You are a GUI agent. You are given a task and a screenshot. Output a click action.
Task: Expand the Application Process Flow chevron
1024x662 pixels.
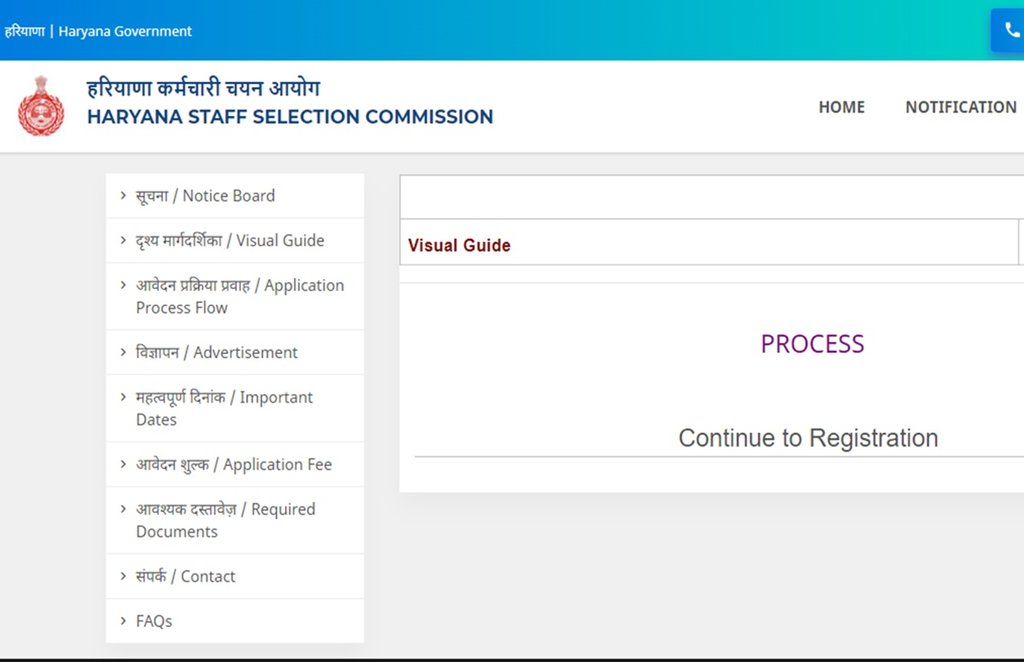[123, 285]
